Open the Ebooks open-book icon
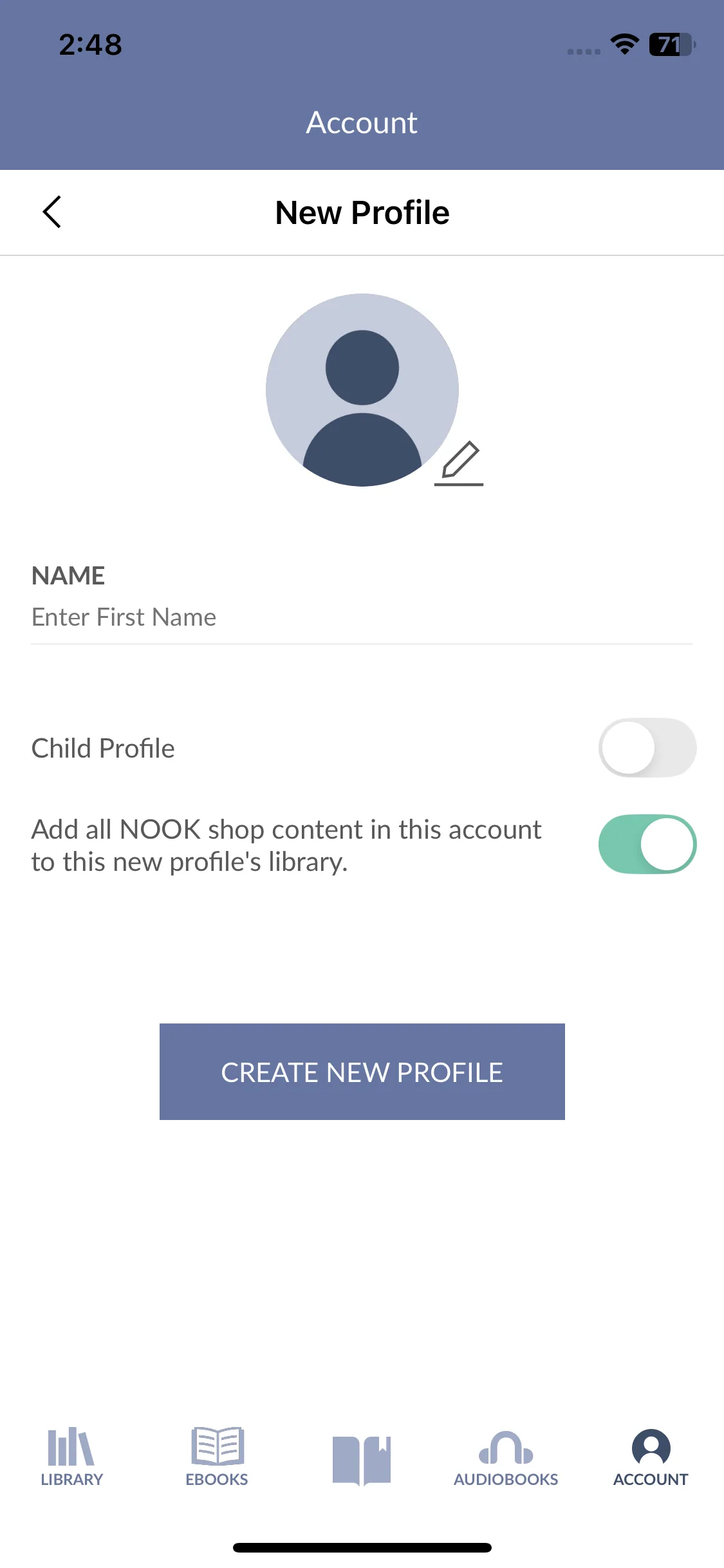The width and height of the screenshot is (724, 1568). 218,1446
